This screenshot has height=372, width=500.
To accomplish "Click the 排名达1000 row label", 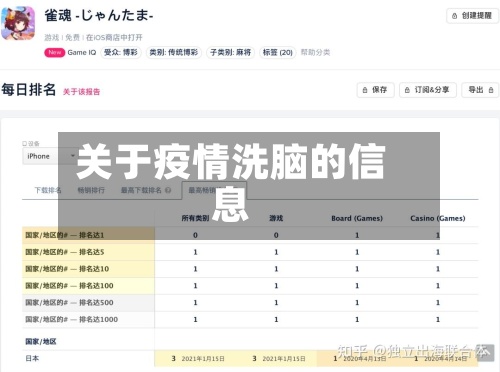I will pos(88,319).
